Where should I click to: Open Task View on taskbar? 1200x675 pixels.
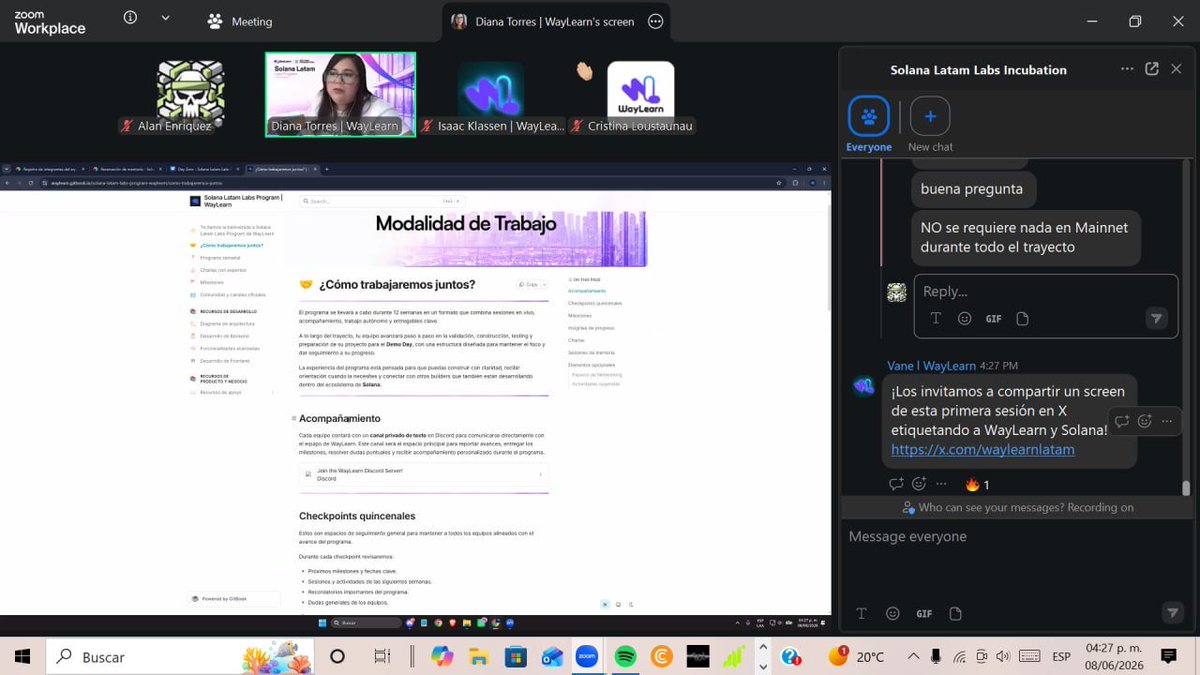pyautogui.click(x=382, y=657)
